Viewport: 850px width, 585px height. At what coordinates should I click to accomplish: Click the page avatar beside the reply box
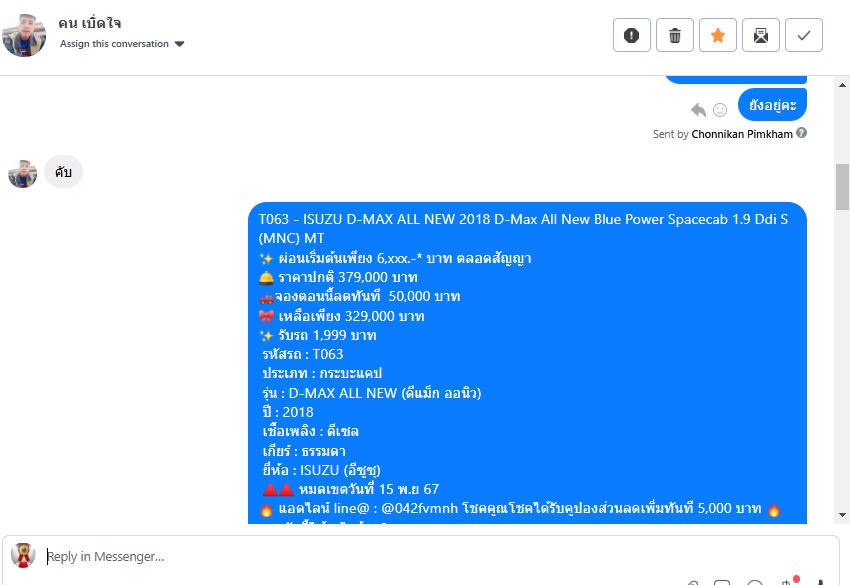click(x=23, y=555)
